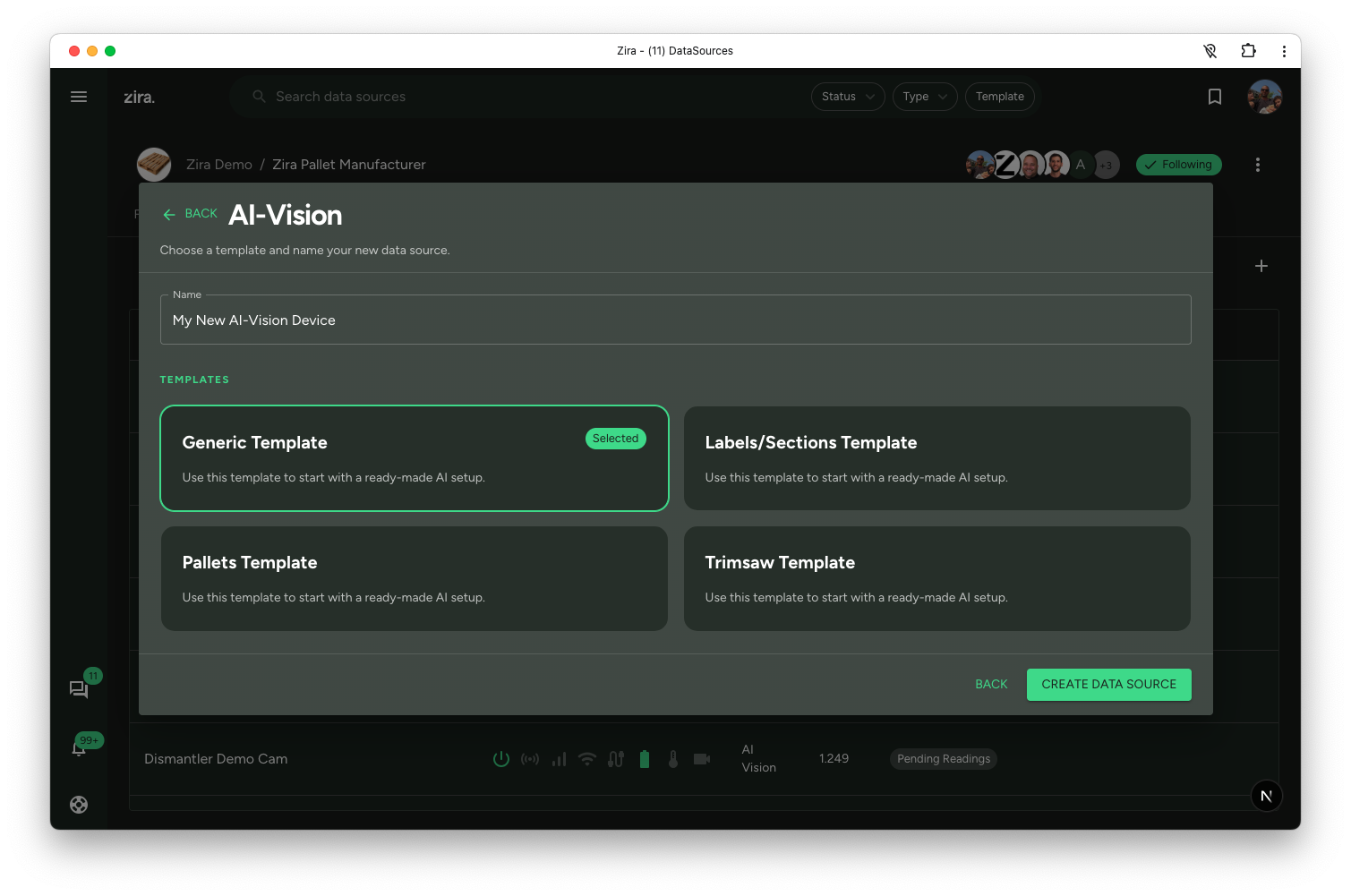Click the 1.249 value in the device row
The height and width of the screenshot is (896, 1351).
pos(834,758)
